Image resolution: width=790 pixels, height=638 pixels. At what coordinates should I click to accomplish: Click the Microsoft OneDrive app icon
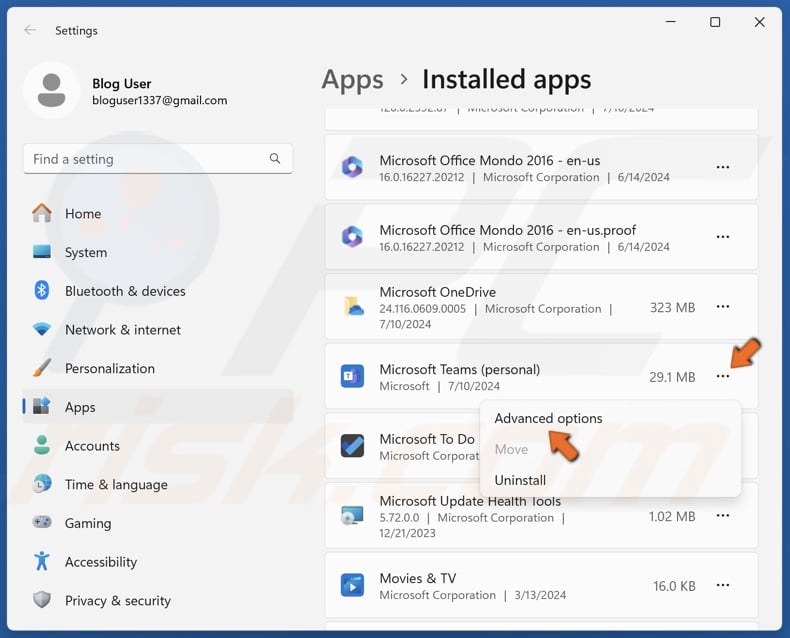click(354, 306)
